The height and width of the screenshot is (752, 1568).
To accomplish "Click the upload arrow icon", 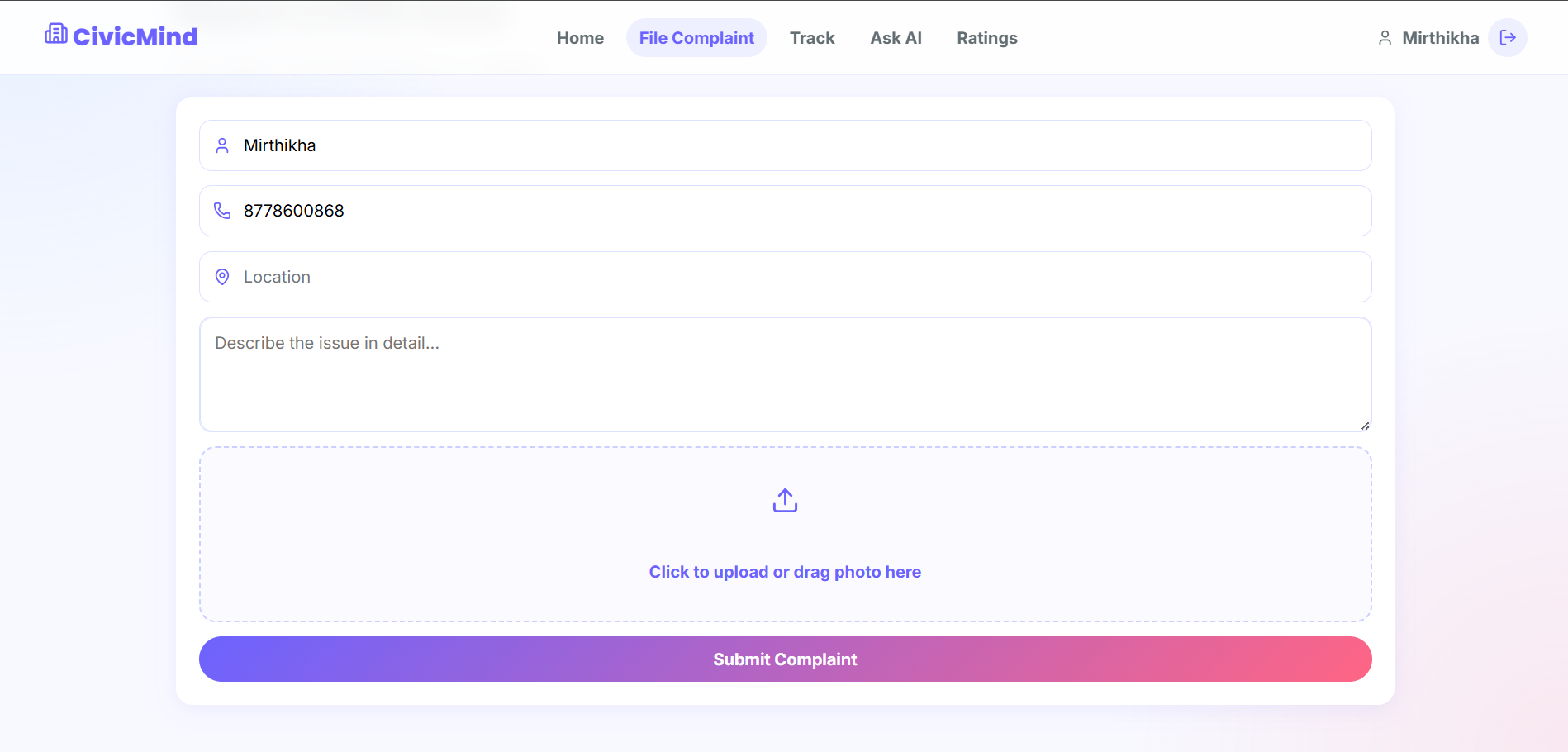I will pos(785,500).
